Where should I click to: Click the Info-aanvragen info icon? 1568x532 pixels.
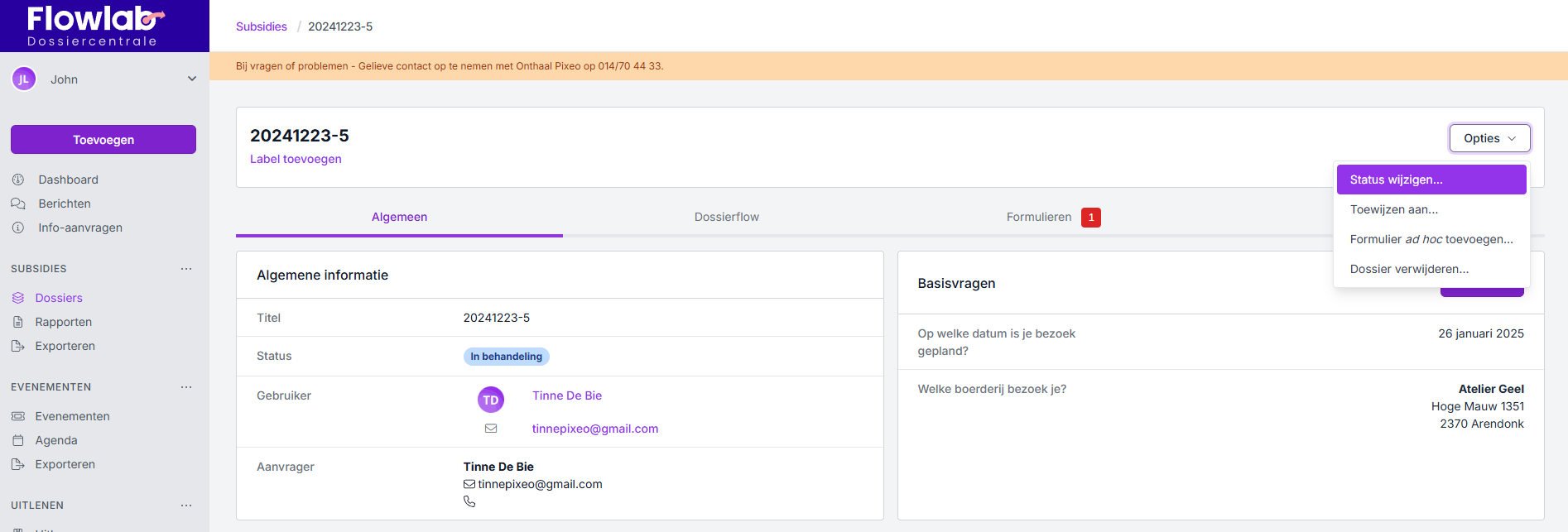click(18, 228)
